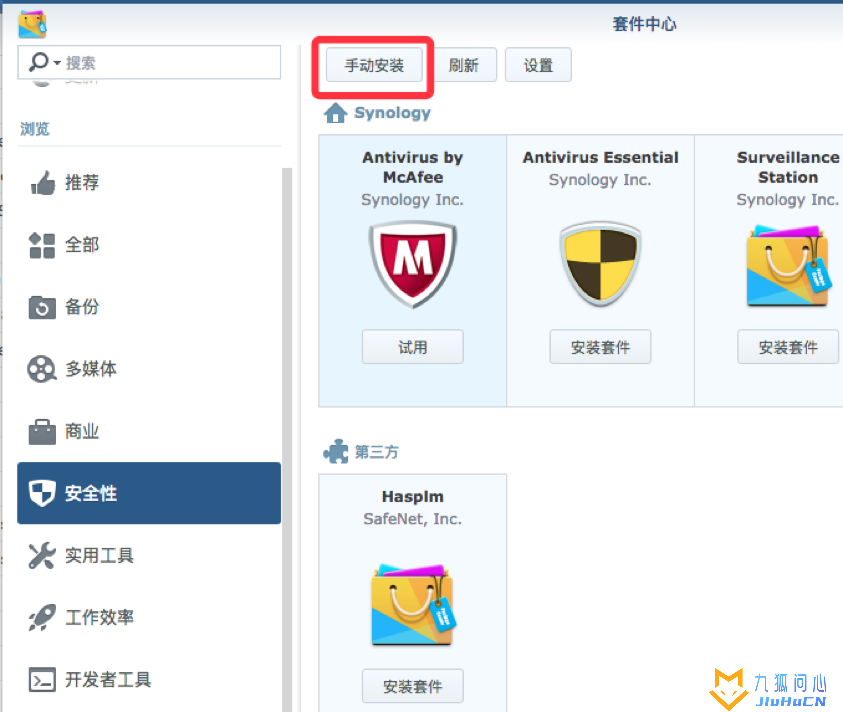
Task: Click the Synology home icon
Action: click(x=335, y=113)
